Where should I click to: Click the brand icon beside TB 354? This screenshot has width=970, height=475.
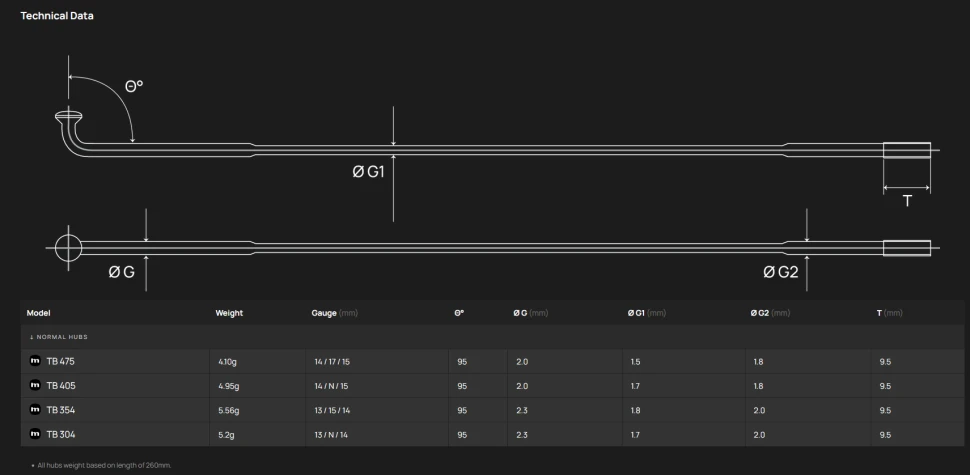tap(35, 410)
